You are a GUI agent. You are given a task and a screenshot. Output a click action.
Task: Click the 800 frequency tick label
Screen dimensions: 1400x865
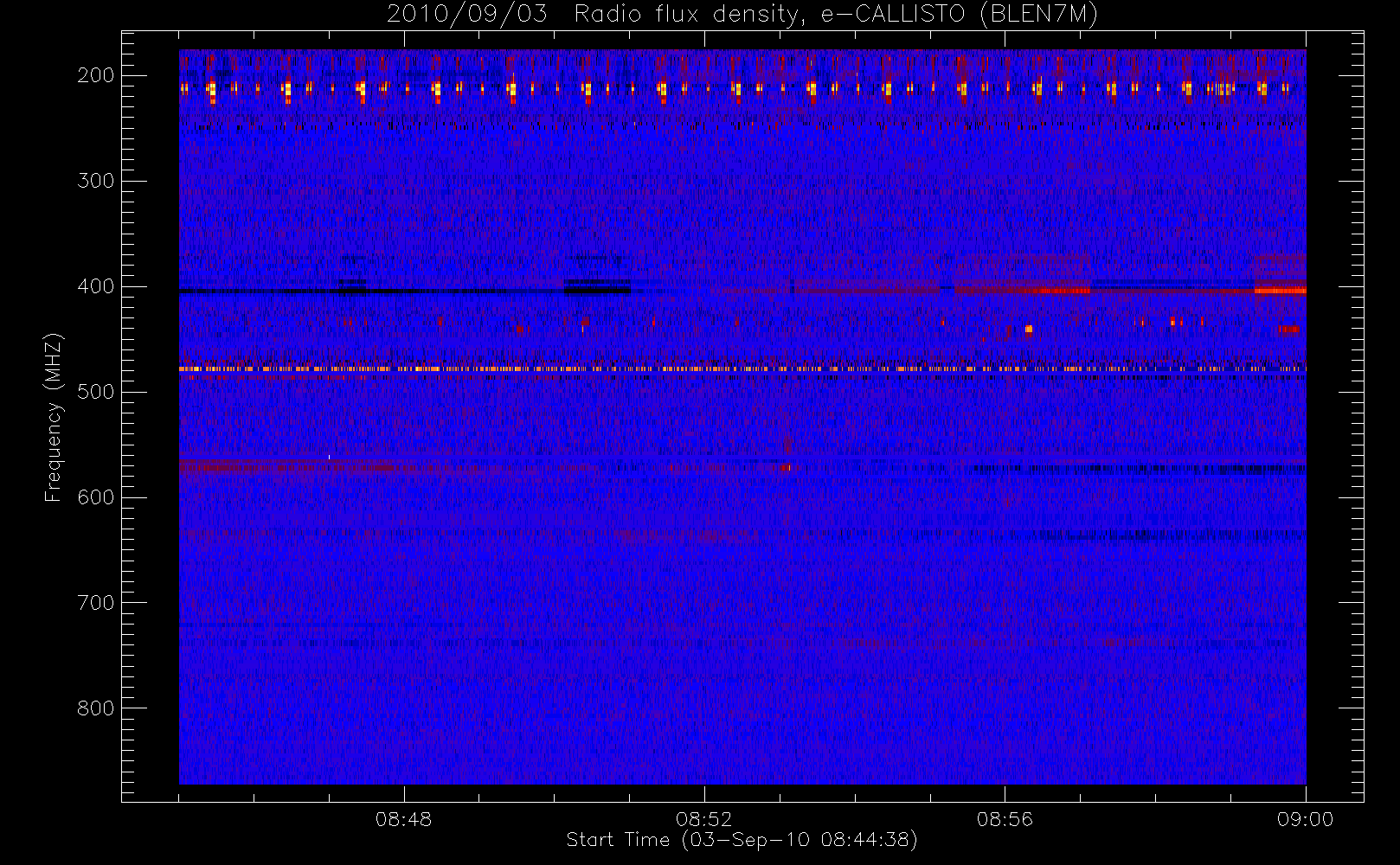click(95, 708)
